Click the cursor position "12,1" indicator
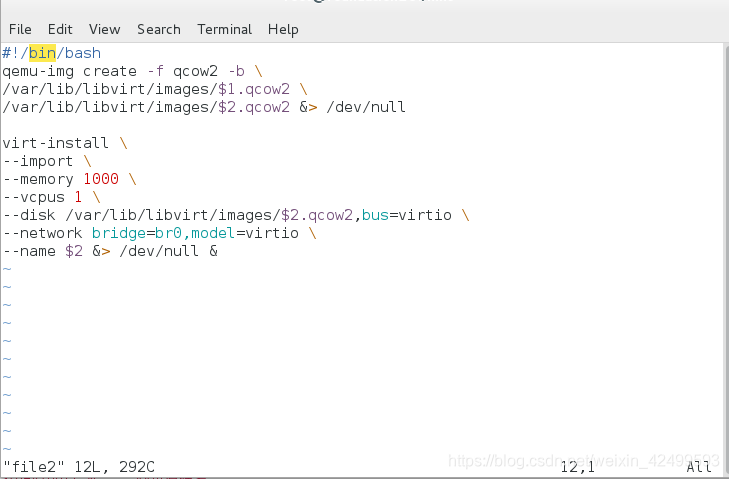The image size is (729, 479). coord(577,466)
